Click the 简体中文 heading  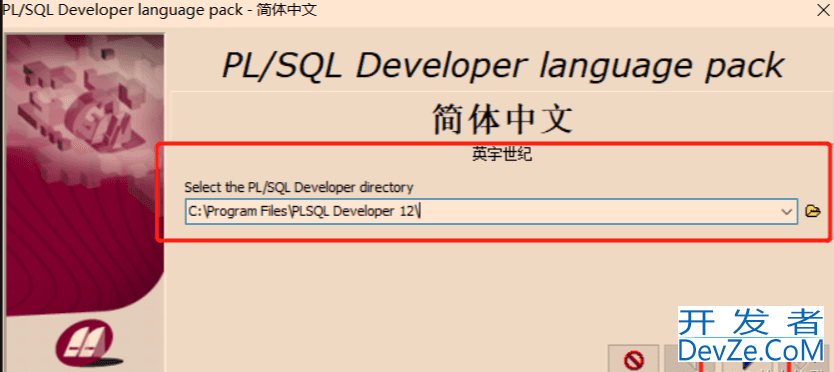tap(502, 118)
